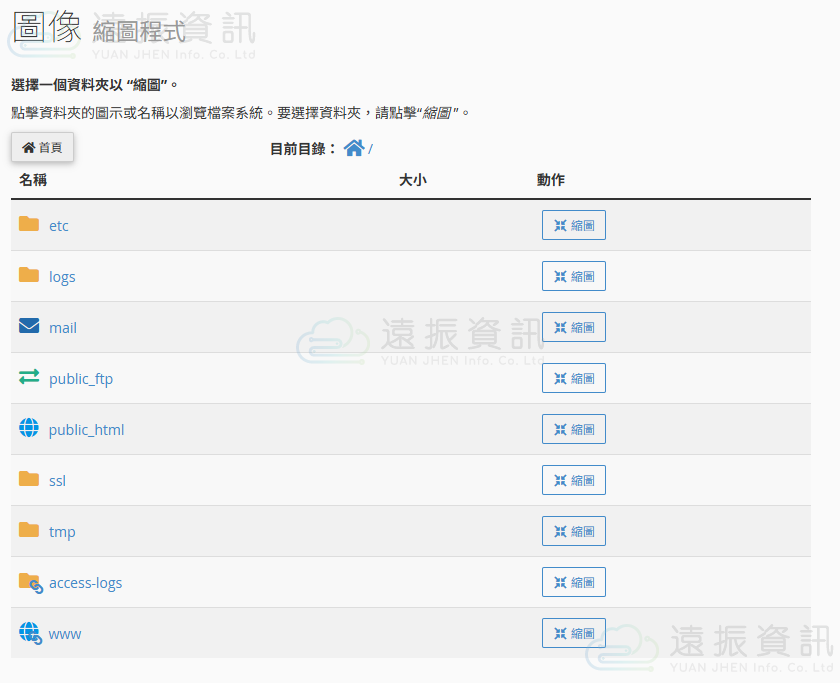Click the tmp folder icon
Viewport: 840px width, 683px height.
[29, 530]
